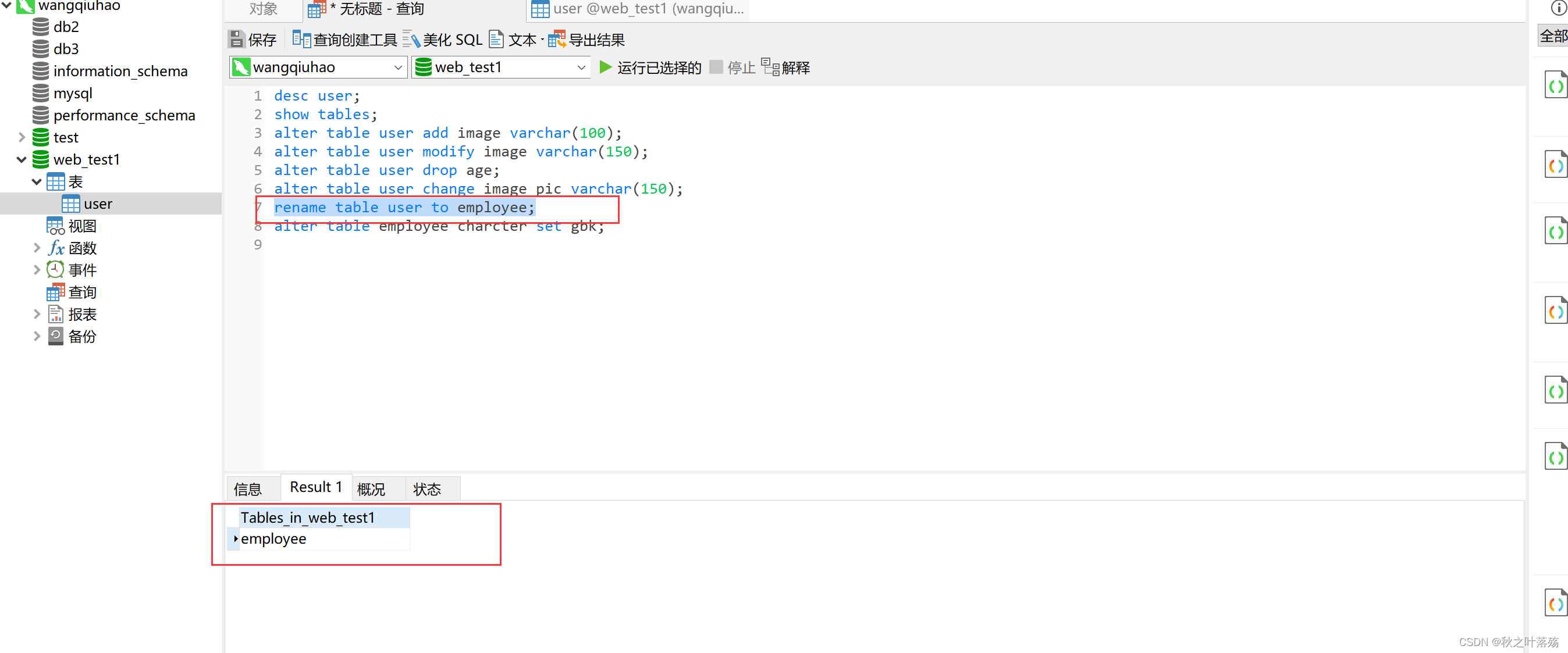
Task: Click the db2 database icon
Action: pos(40,27)
